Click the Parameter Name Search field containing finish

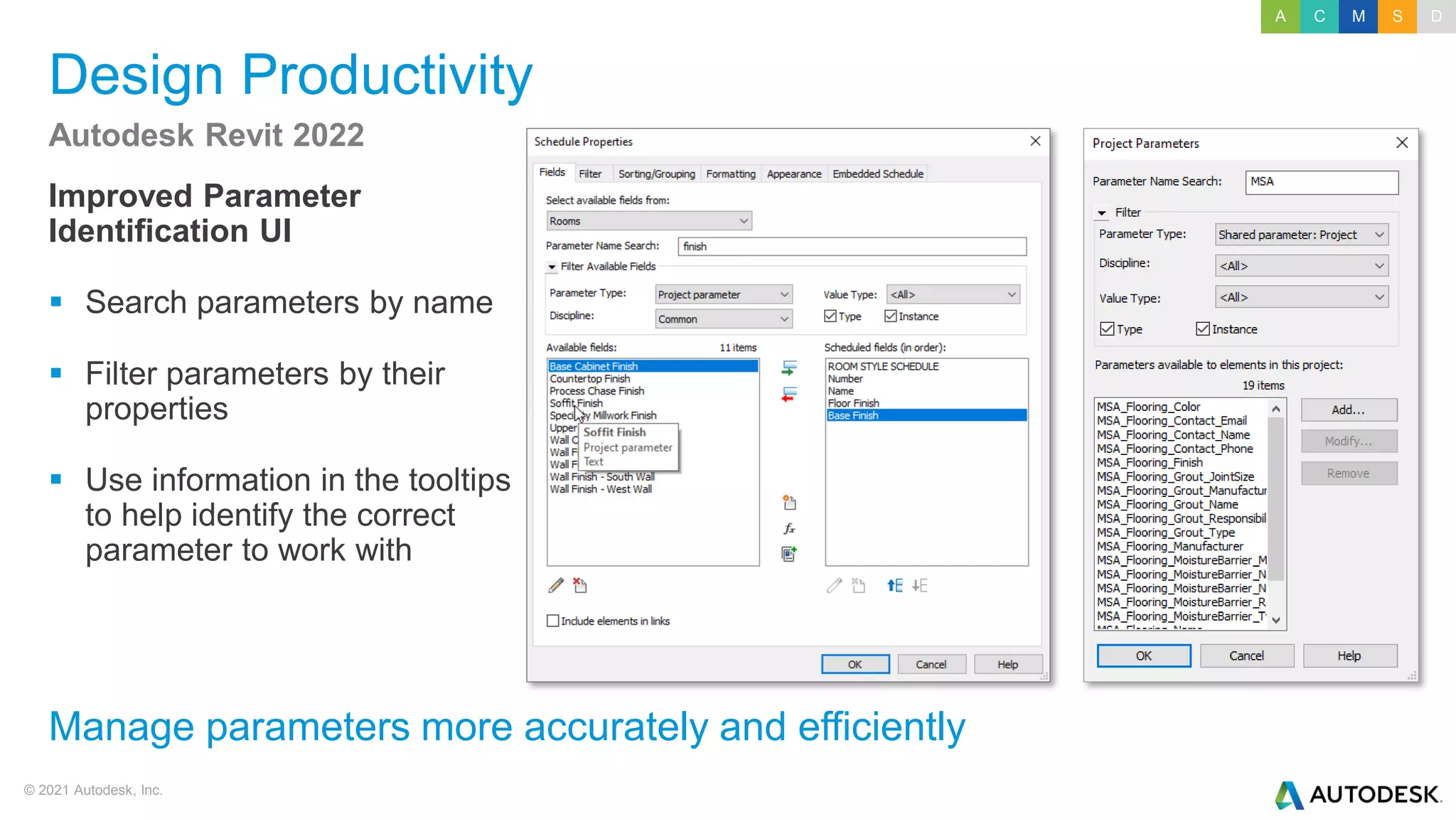coord(852,246)
